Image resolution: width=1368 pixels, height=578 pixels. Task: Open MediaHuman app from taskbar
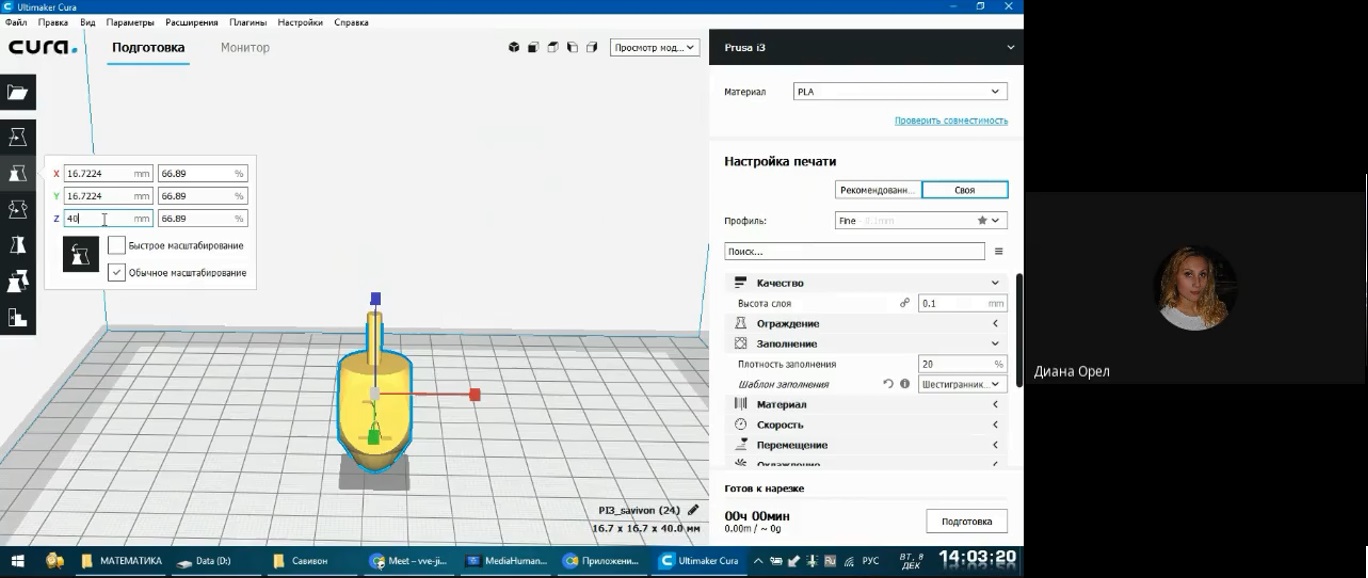(506, 561)
